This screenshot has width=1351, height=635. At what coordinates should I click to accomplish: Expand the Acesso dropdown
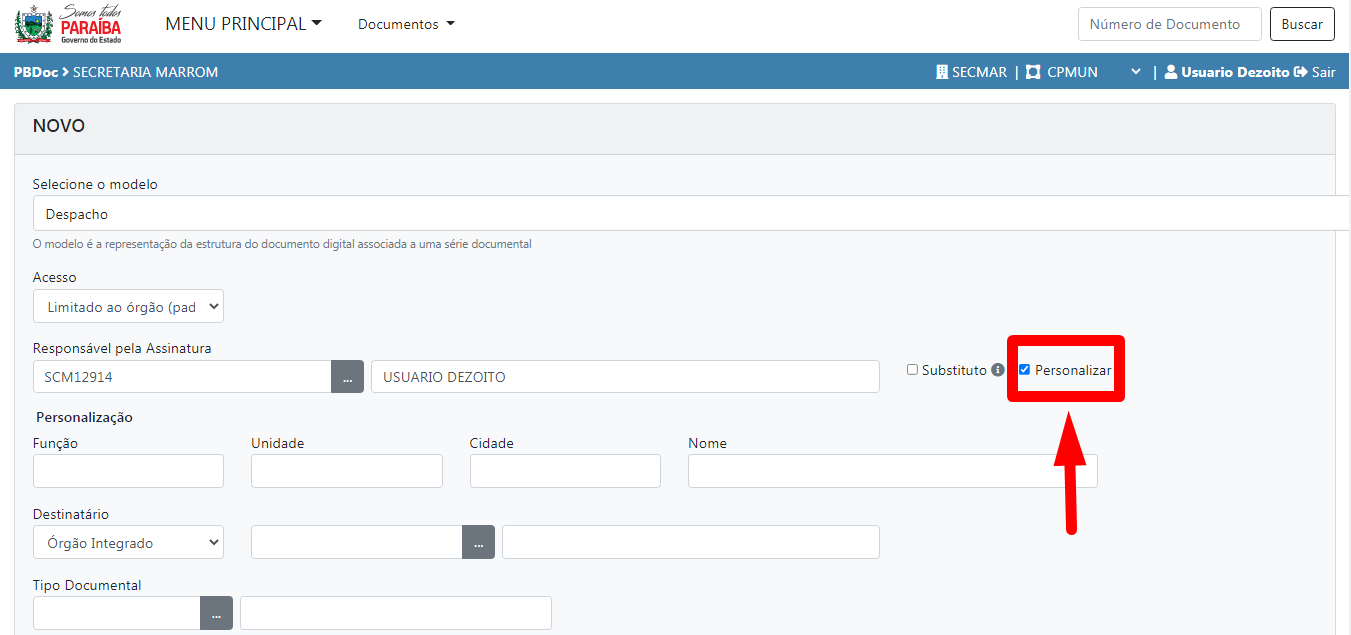pos(128,307)
